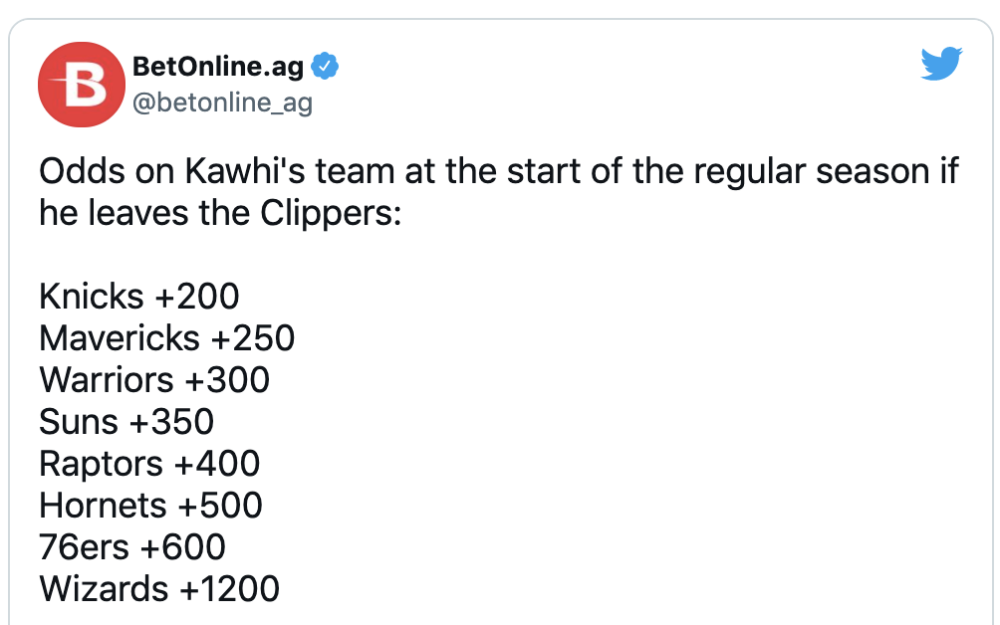Viewport: 1000px width, 625px height.
Task: Click the Mavericks team name
Action: click(x=119, y=338)
